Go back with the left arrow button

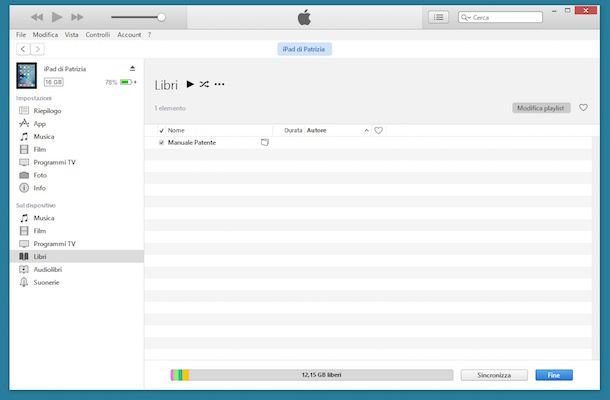tap(23, 49)
